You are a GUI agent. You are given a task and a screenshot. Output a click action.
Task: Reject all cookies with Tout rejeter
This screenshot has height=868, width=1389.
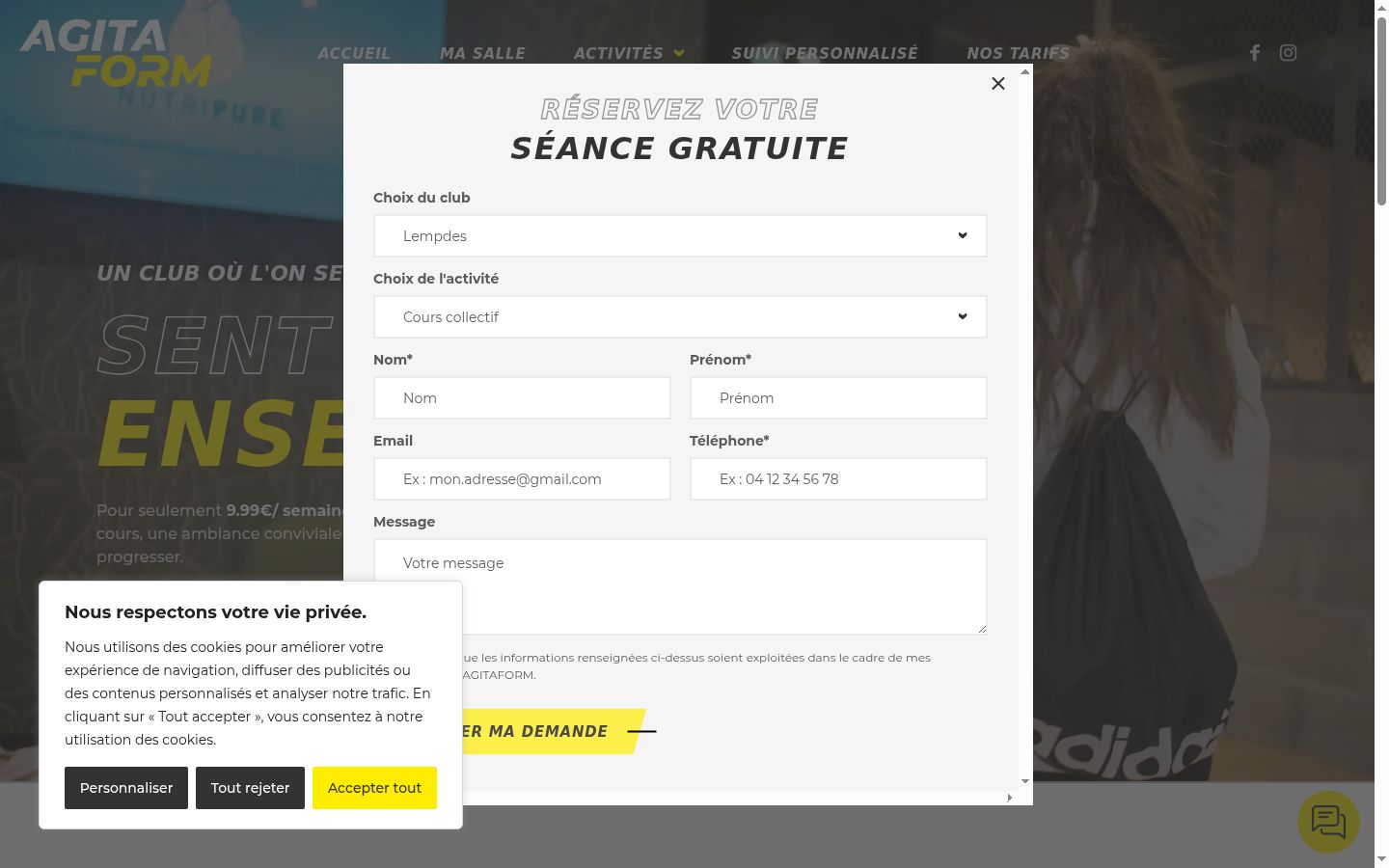pyautogui.click(x=250, y=788)
